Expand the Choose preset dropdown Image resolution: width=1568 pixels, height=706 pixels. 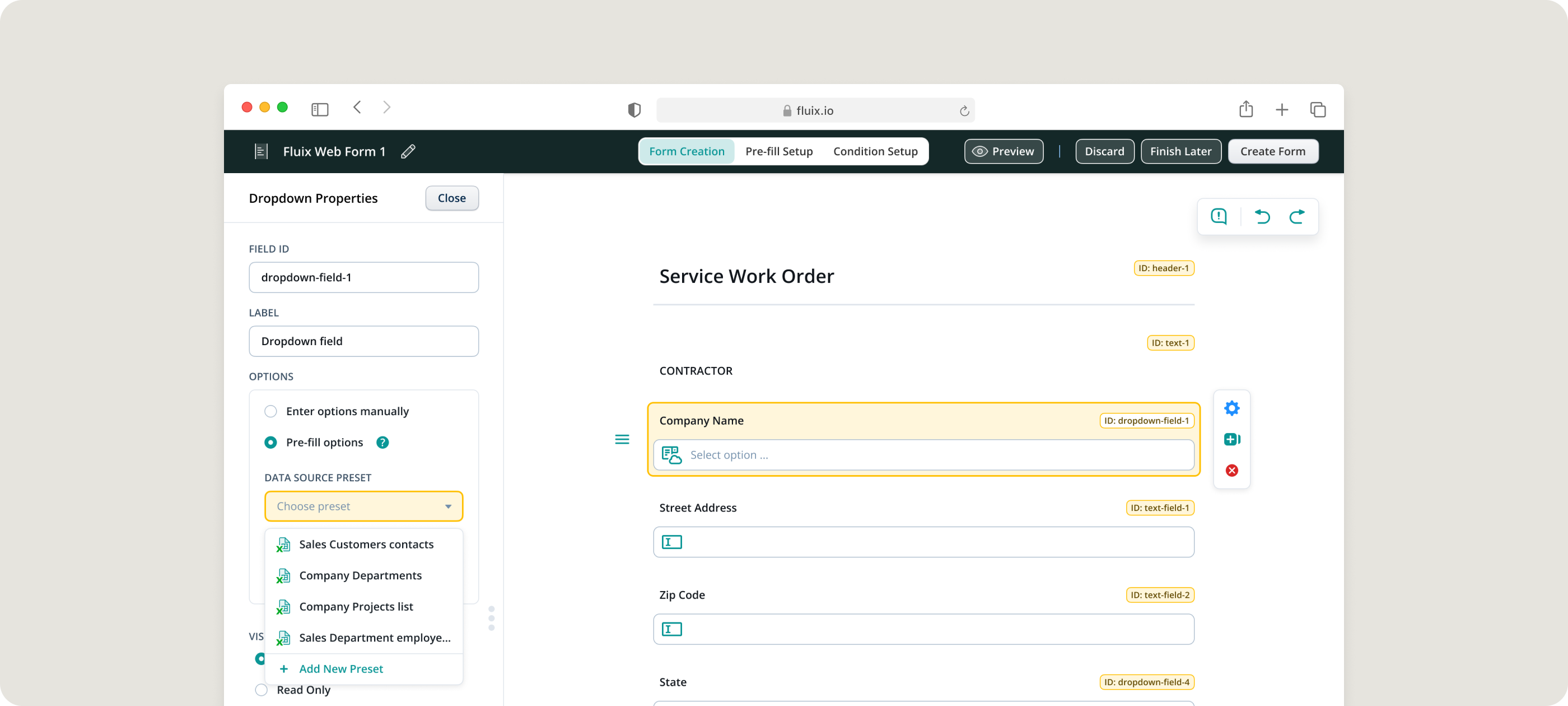363,506
